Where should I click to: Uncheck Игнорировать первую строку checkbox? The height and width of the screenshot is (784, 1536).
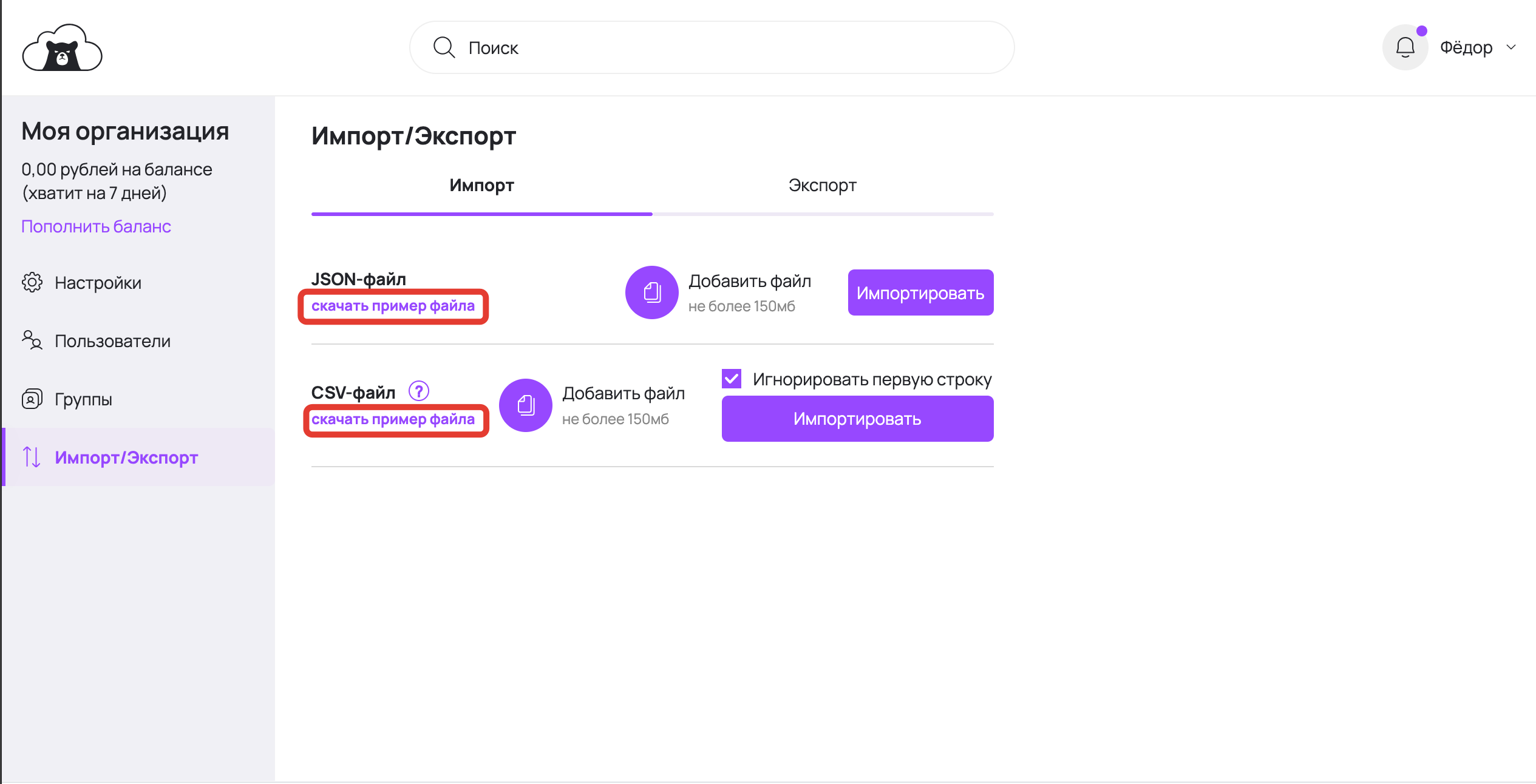(732, 379)
